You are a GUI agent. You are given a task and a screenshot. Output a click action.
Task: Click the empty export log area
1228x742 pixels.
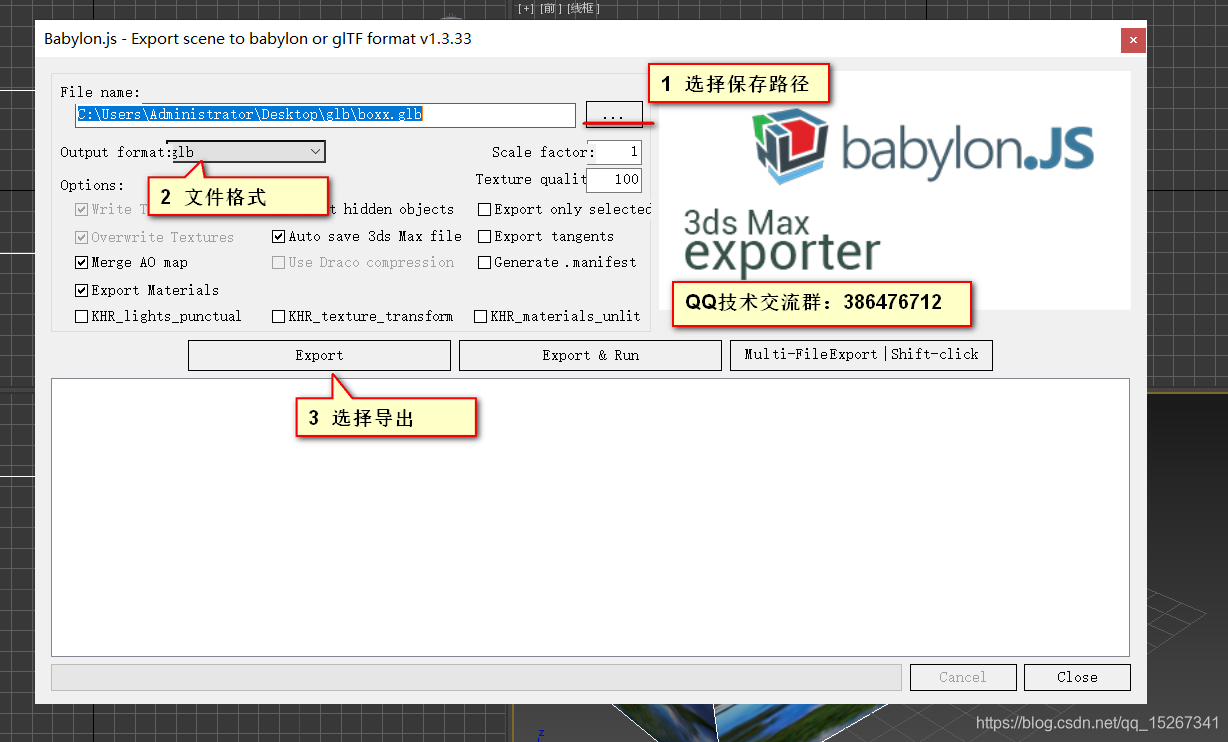590,517
